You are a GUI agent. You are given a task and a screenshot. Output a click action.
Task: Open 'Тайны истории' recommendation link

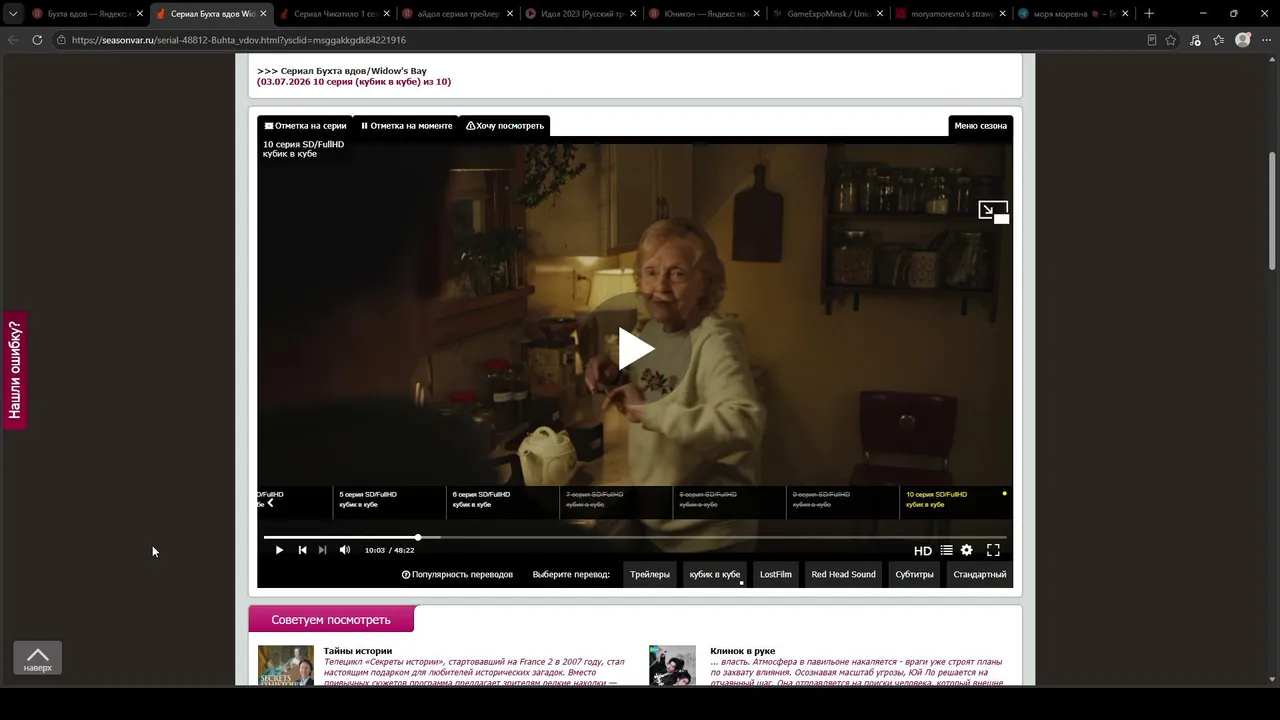[358, 651]
